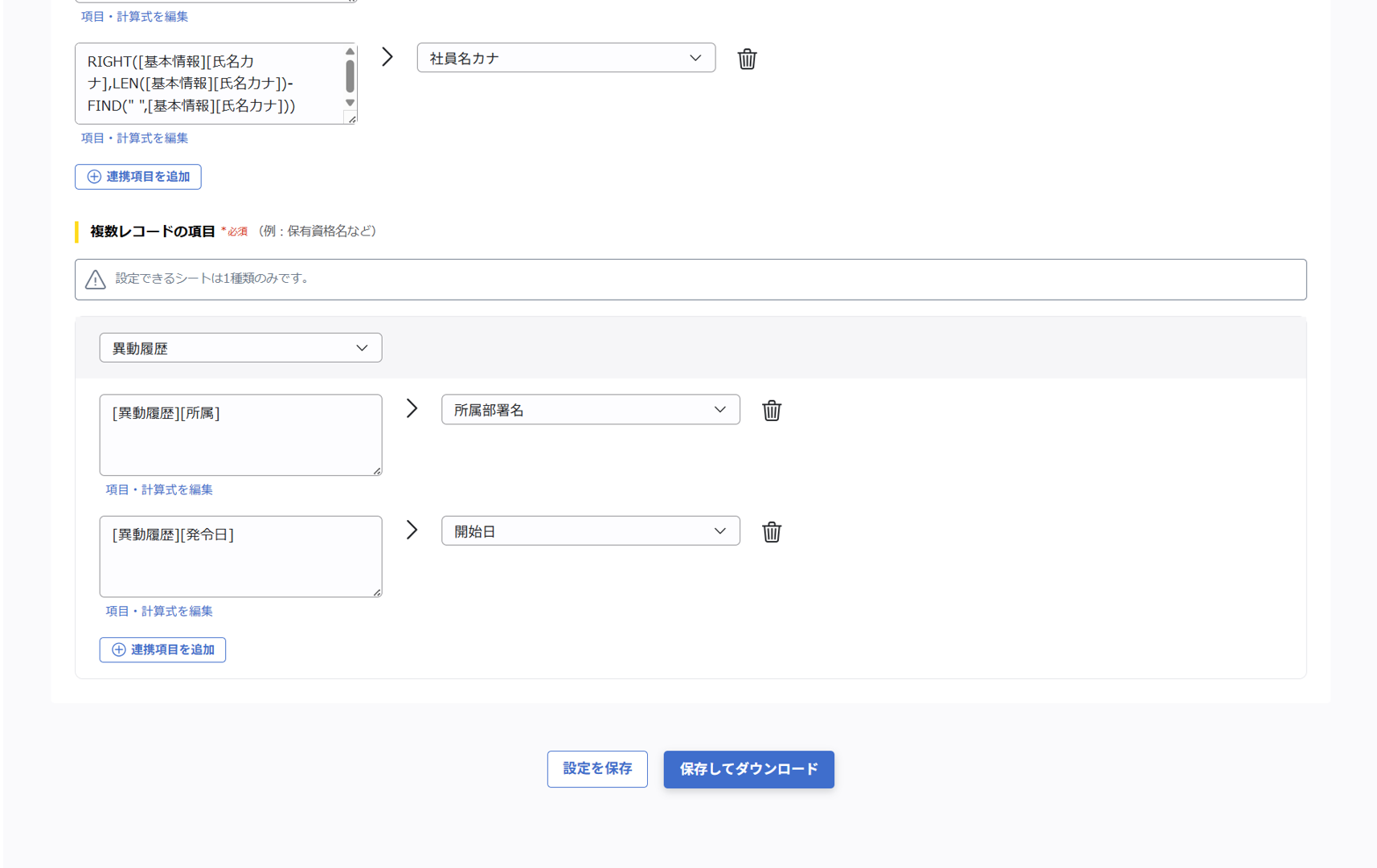Click the arrow beside [異動履歴][発令日]

click(412, 530)
